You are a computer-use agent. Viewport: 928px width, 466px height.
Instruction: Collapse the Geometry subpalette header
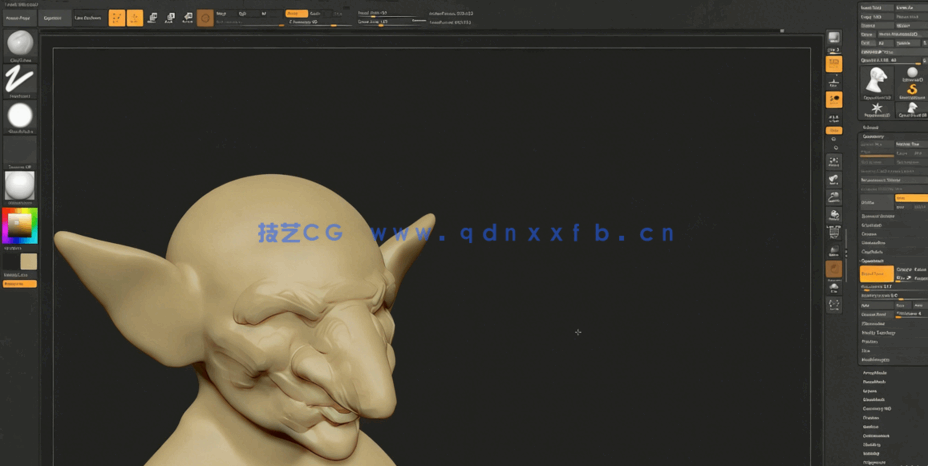tap(873, 136)
